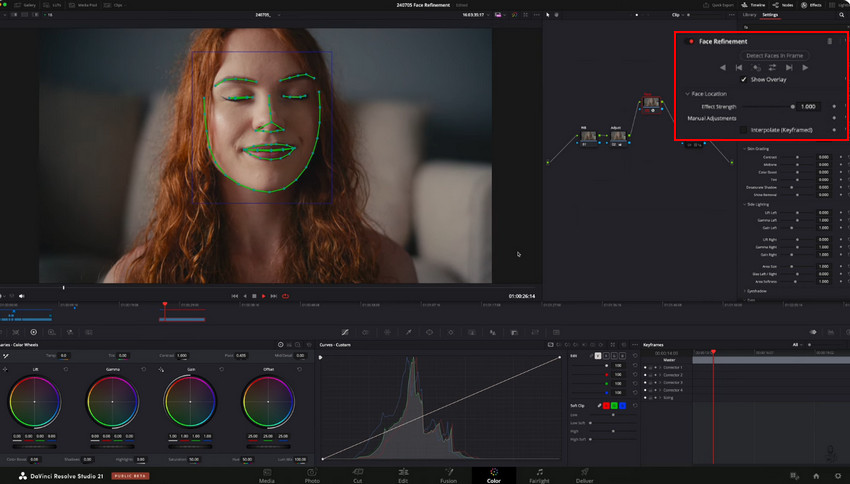The image size is (850, 484).
Task: Skip to previous clip in viewer
Action: (235, 296)
